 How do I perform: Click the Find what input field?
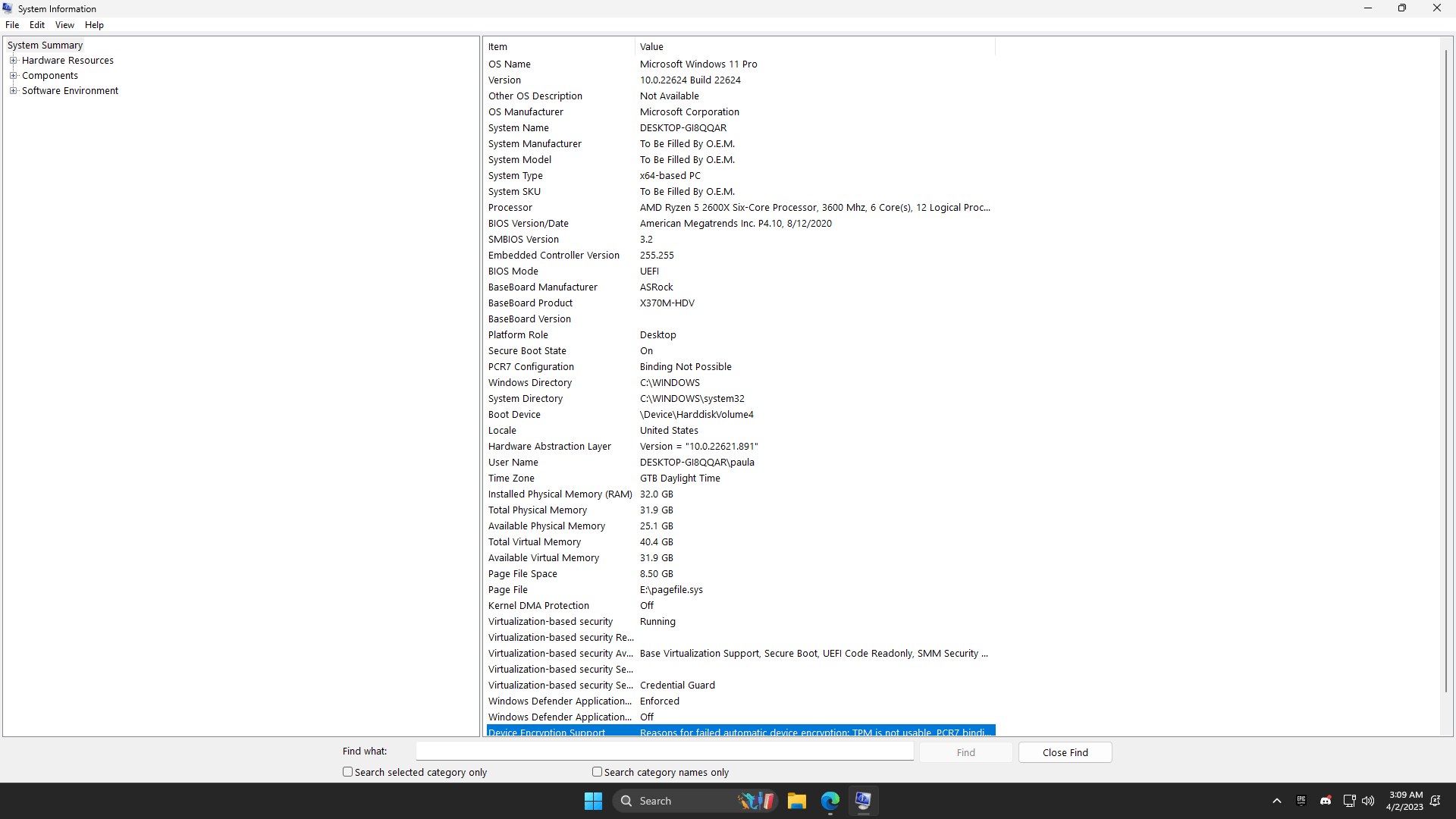click(x=664, y=752)
